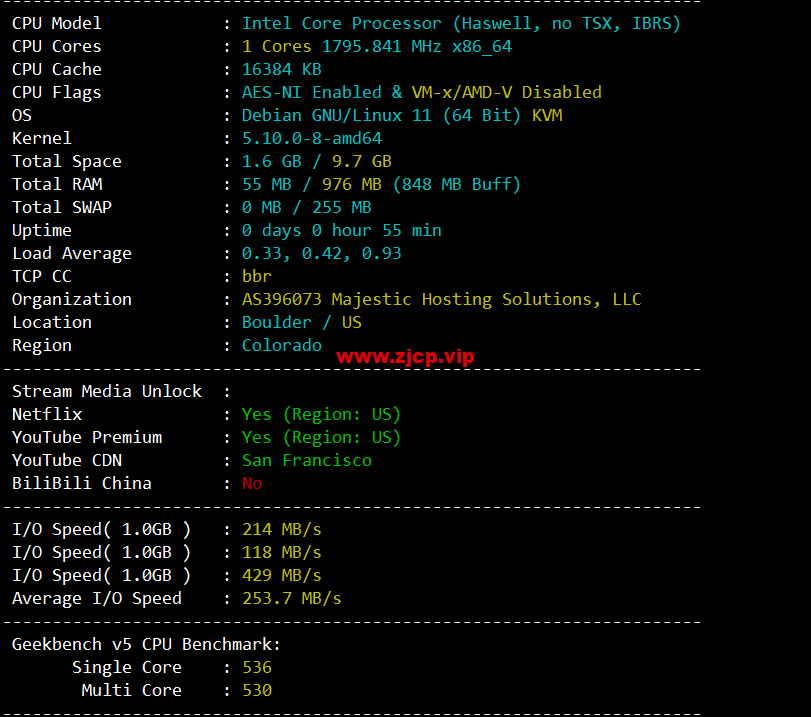Select 'AS396073 Majestic Hosting Solutions, LLC'
This screenshot has width=811, height=717.
[442, 300]
